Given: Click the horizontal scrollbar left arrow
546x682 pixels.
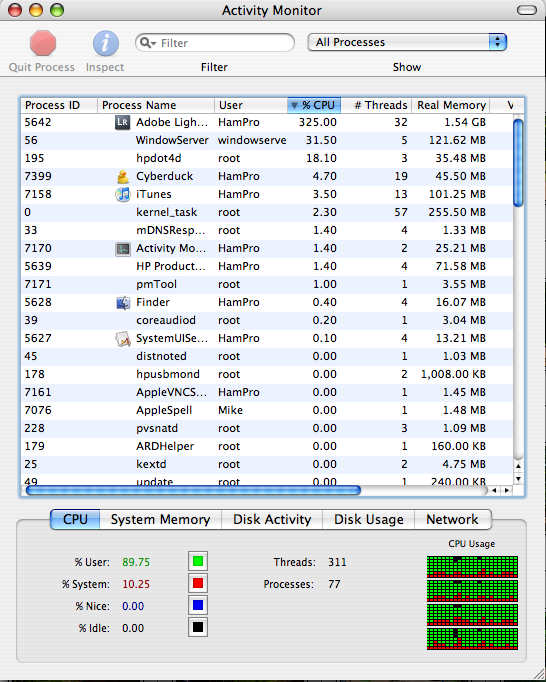Looking at the screenshot, I should (494, 491).
